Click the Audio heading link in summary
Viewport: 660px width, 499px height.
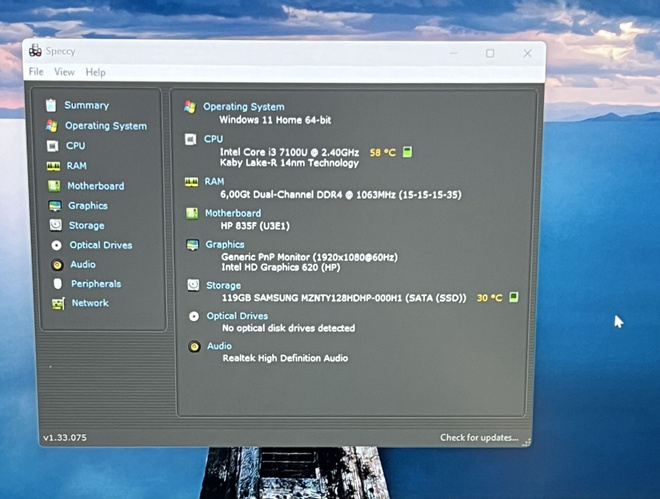point(219,346)
